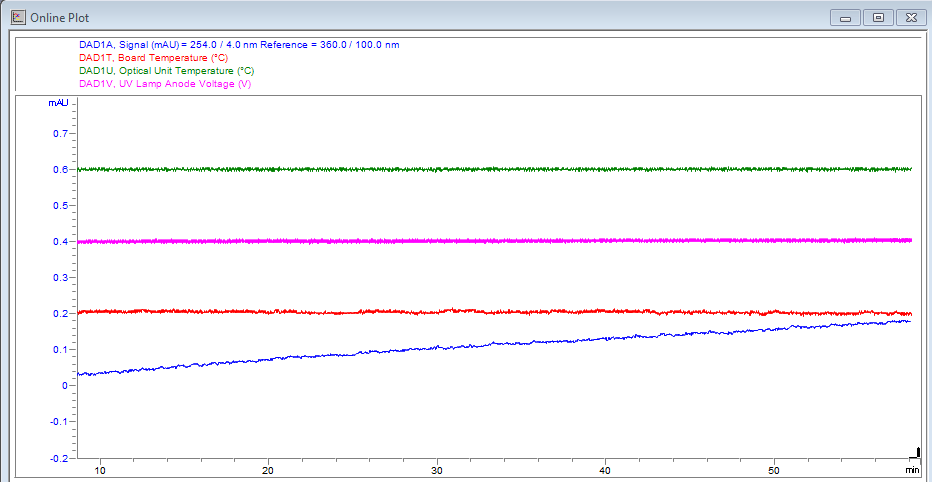Click the min x-axis unit label
The height and width of the screenshot is (482, 932).
[x=911, y=469]
